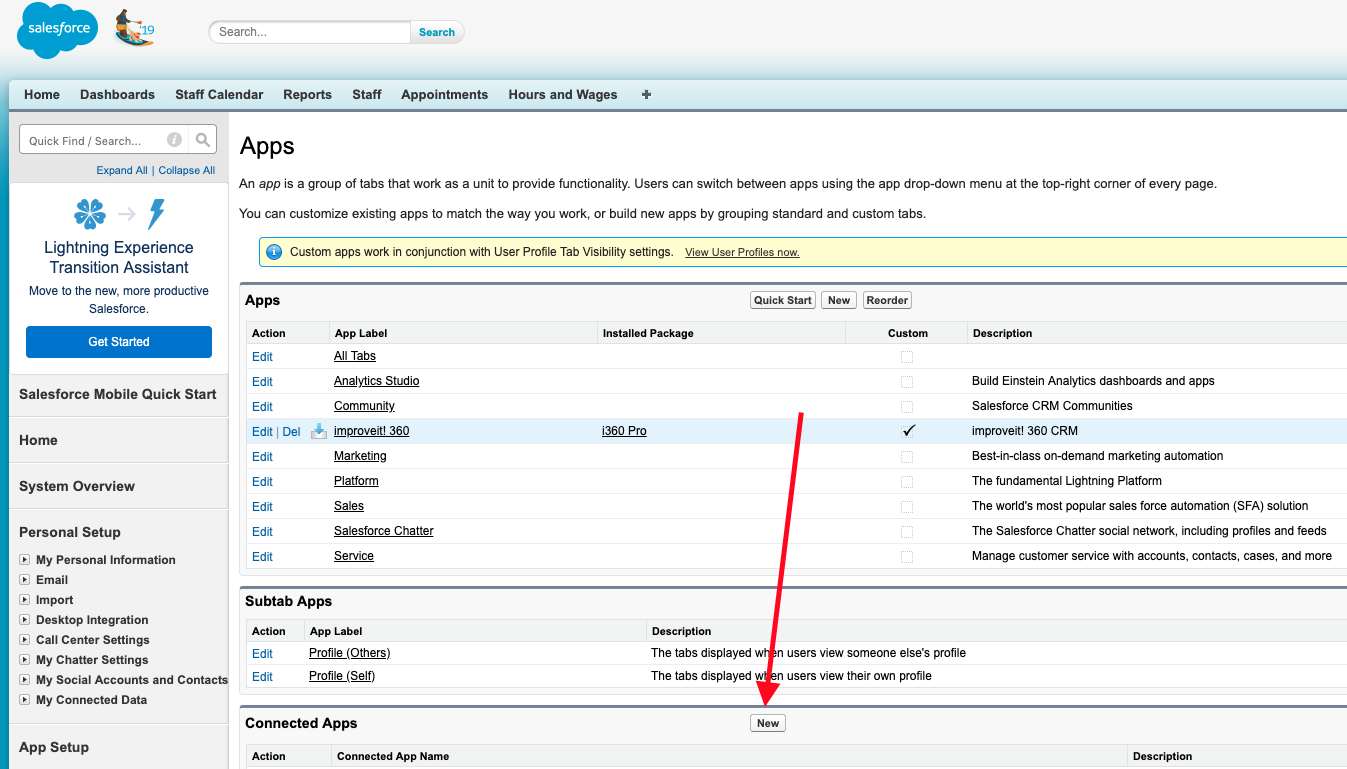This screenshot has height=769, width=1347.
Task: Open the Sales app label link
Action: click(349, 506)
